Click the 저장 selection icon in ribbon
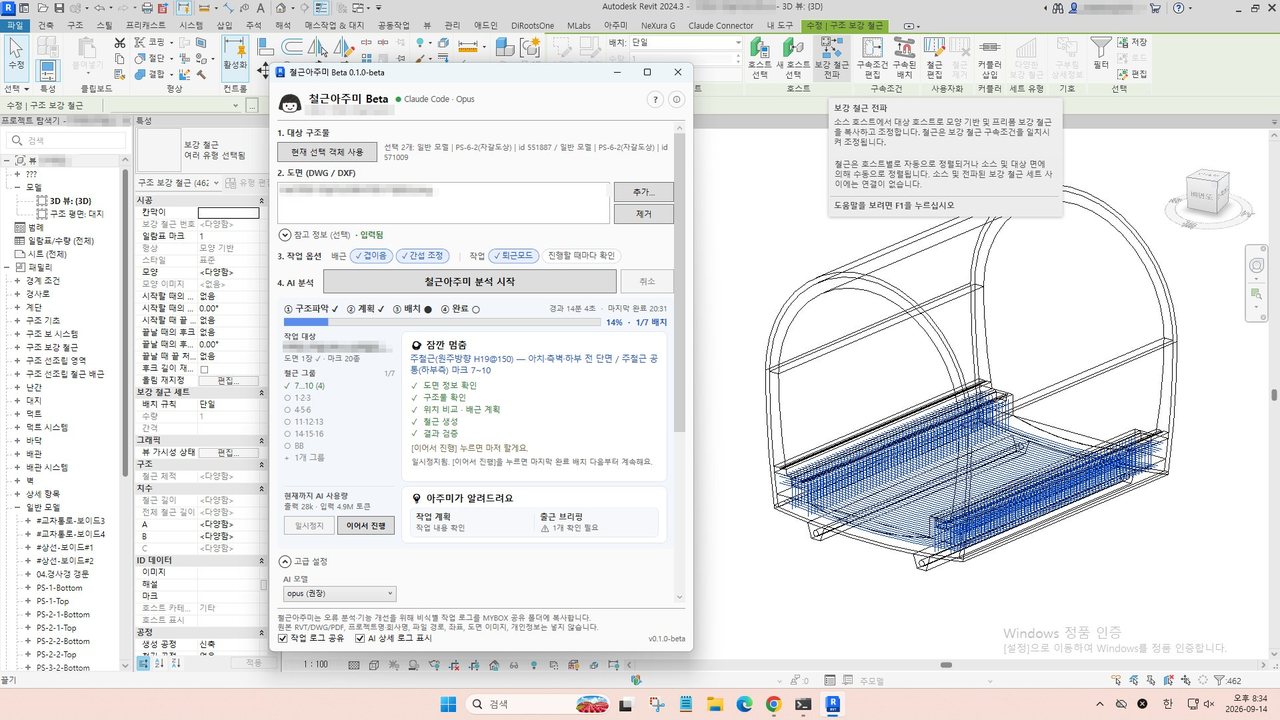This screenshot has height=720, width=1280. [x=1133, y=42]
